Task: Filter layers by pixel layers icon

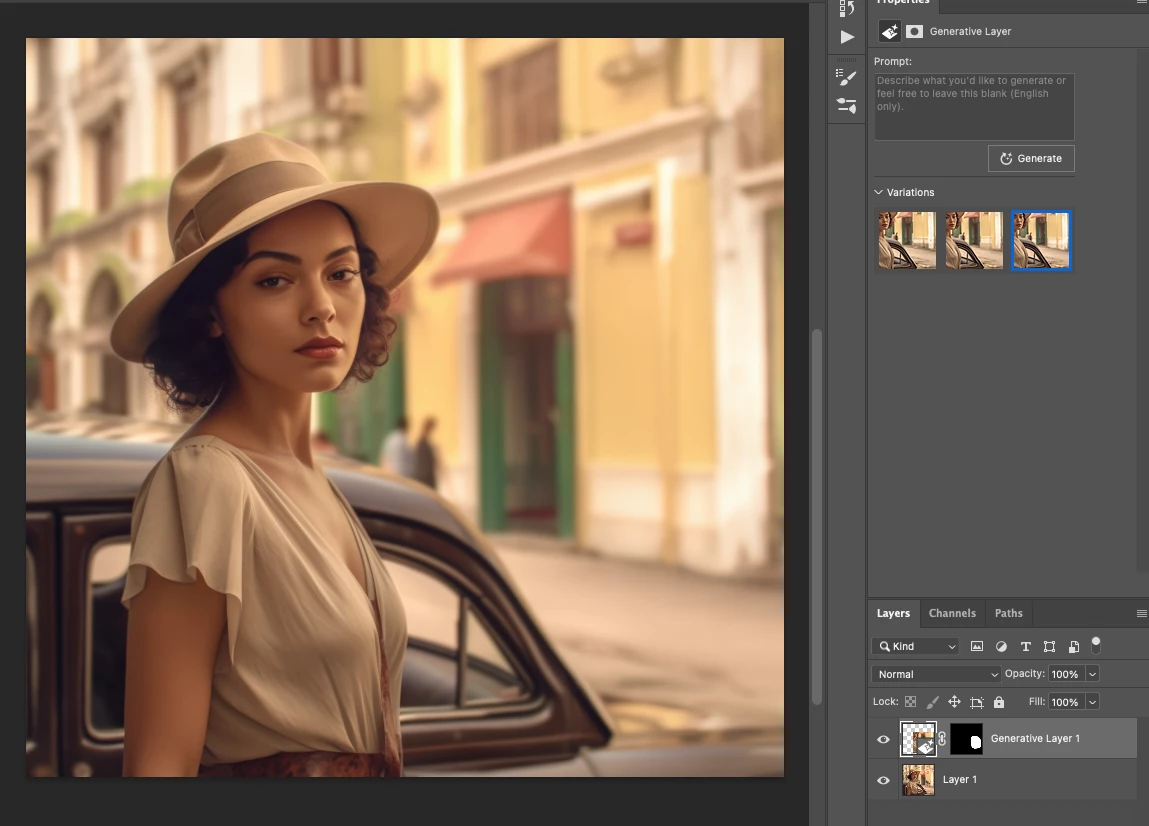Action: click(977, 647)
